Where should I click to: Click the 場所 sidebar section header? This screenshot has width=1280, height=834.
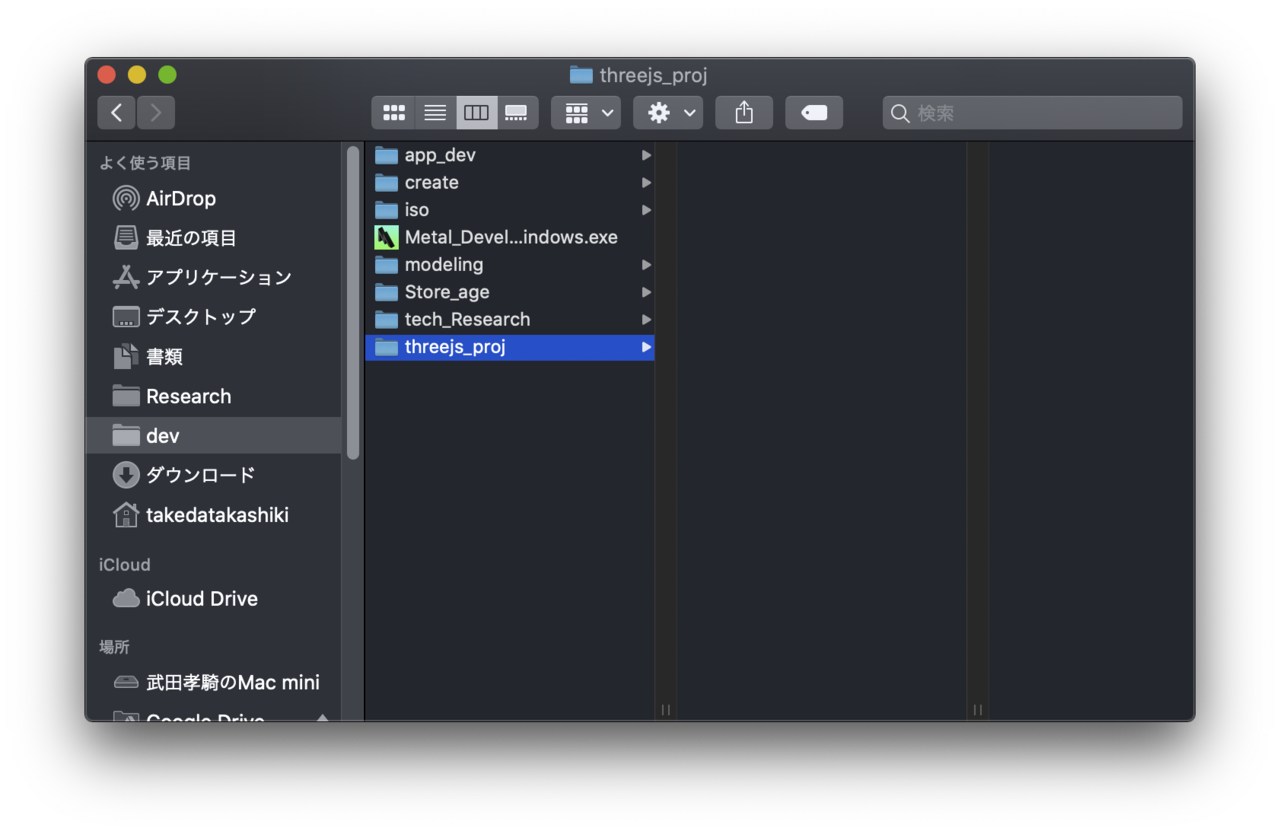pos(114,647)
